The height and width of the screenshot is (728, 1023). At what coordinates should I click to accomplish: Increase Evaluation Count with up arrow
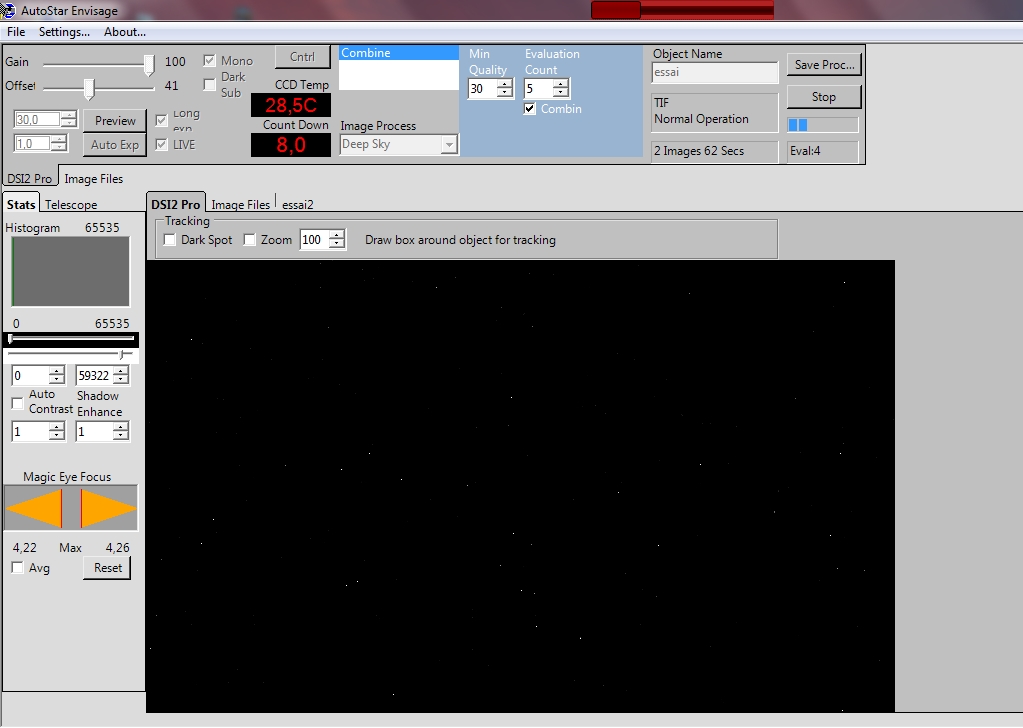[x=561, y=84]
